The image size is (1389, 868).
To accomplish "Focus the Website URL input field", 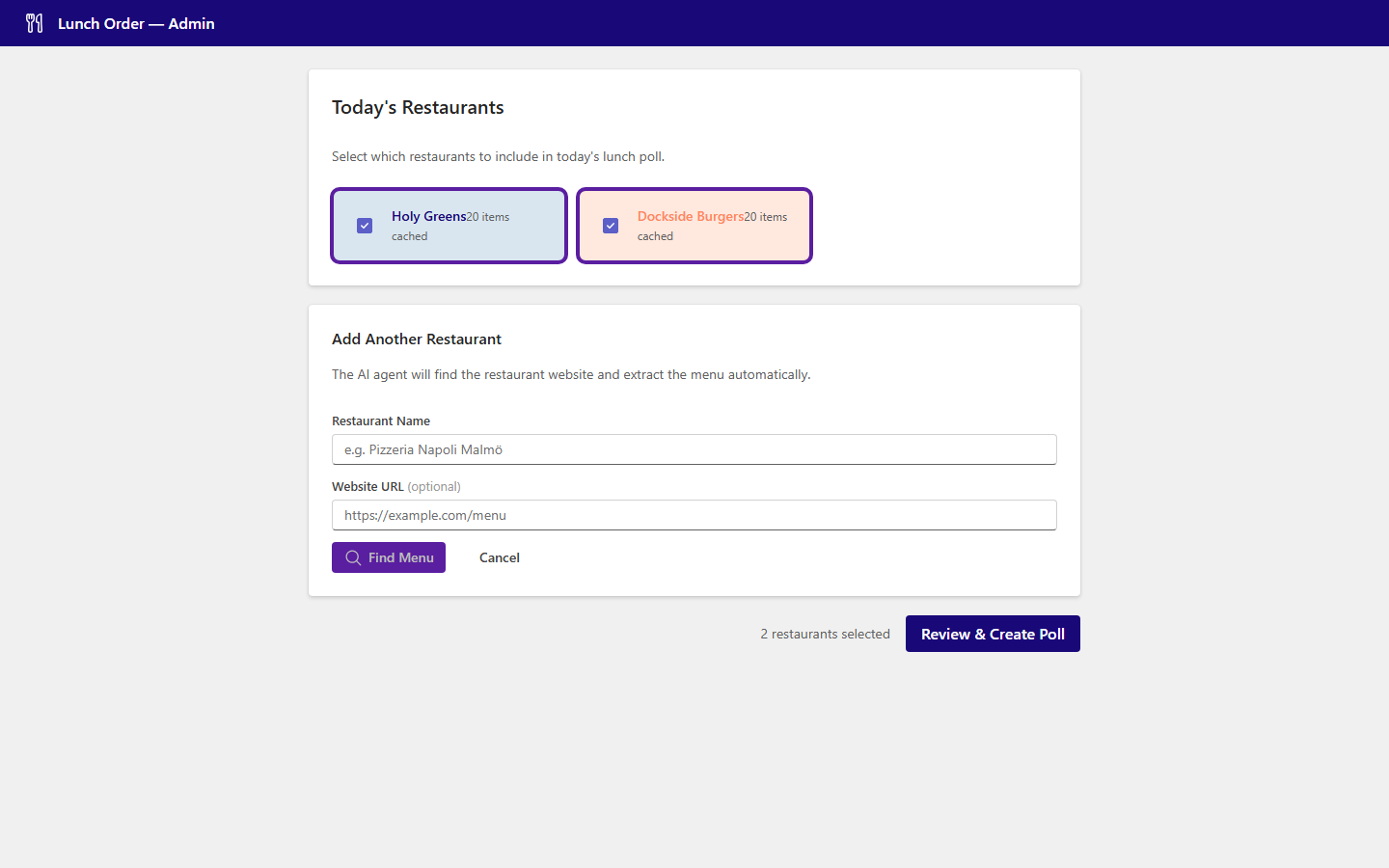I will 694,515.
